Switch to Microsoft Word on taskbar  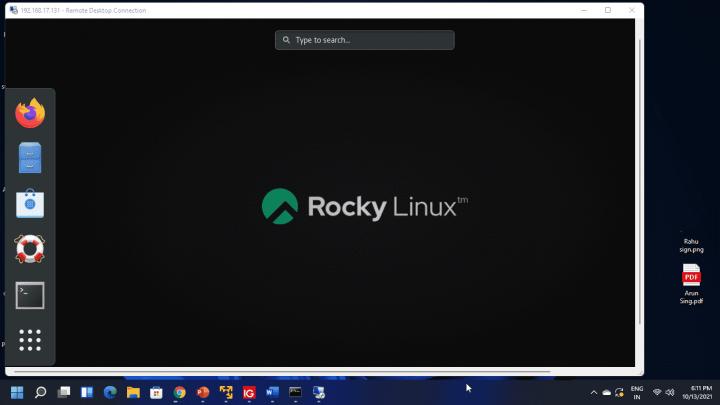pyautogui.click(x=272, y=392)
